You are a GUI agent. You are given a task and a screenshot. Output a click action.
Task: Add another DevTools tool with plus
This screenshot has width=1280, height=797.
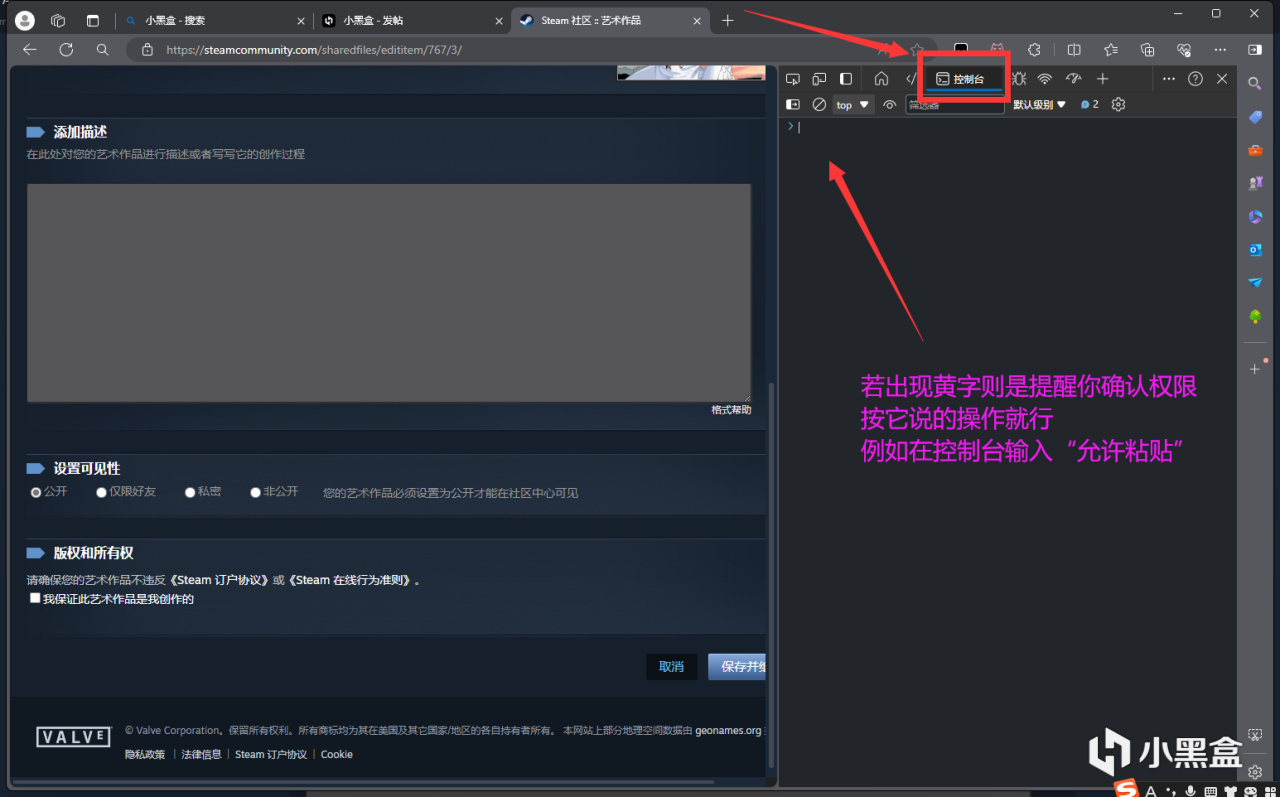[x=1102, y=79]
